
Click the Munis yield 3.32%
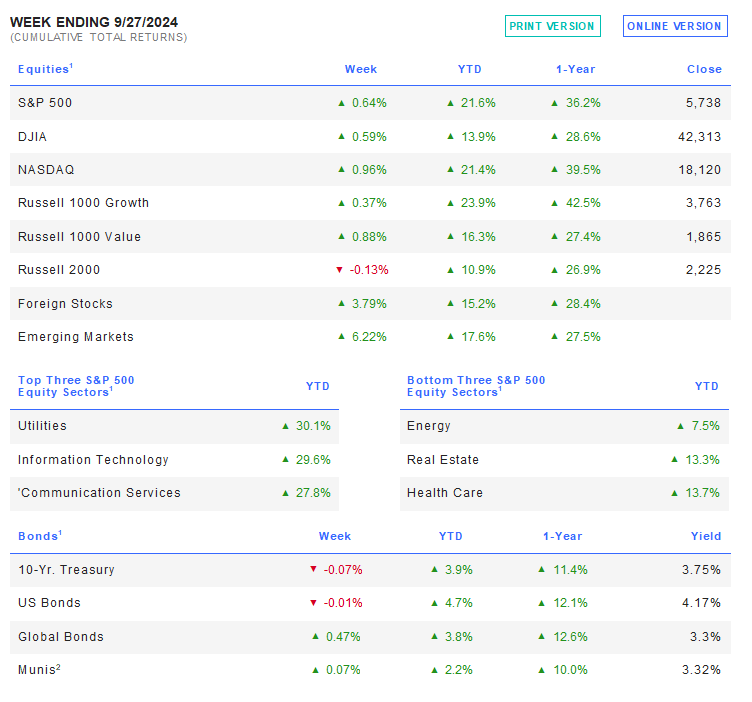click(x=701, y=669)
